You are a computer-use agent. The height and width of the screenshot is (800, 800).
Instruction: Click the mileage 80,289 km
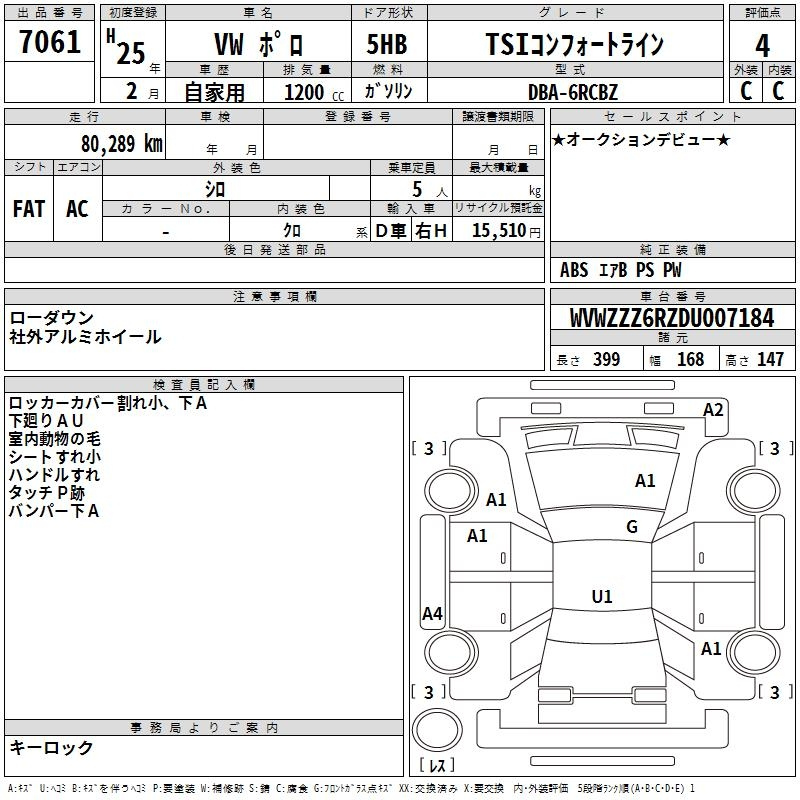(121, 144)
